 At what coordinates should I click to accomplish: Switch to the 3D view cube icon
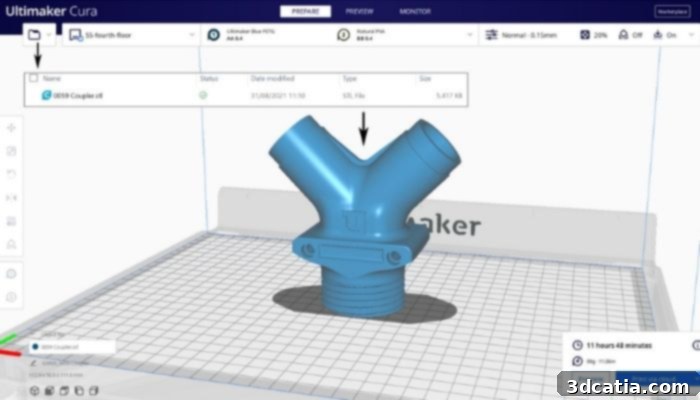click(x=34, y=391)
